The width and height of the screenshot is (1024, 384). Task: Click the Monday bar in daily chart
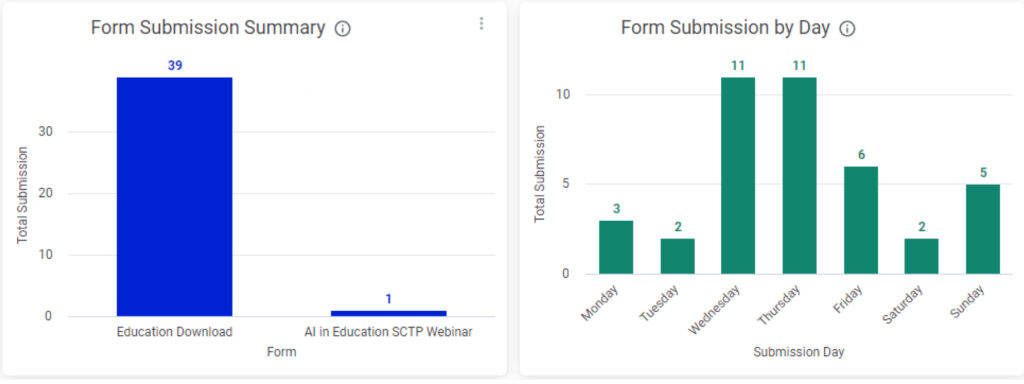616,248
